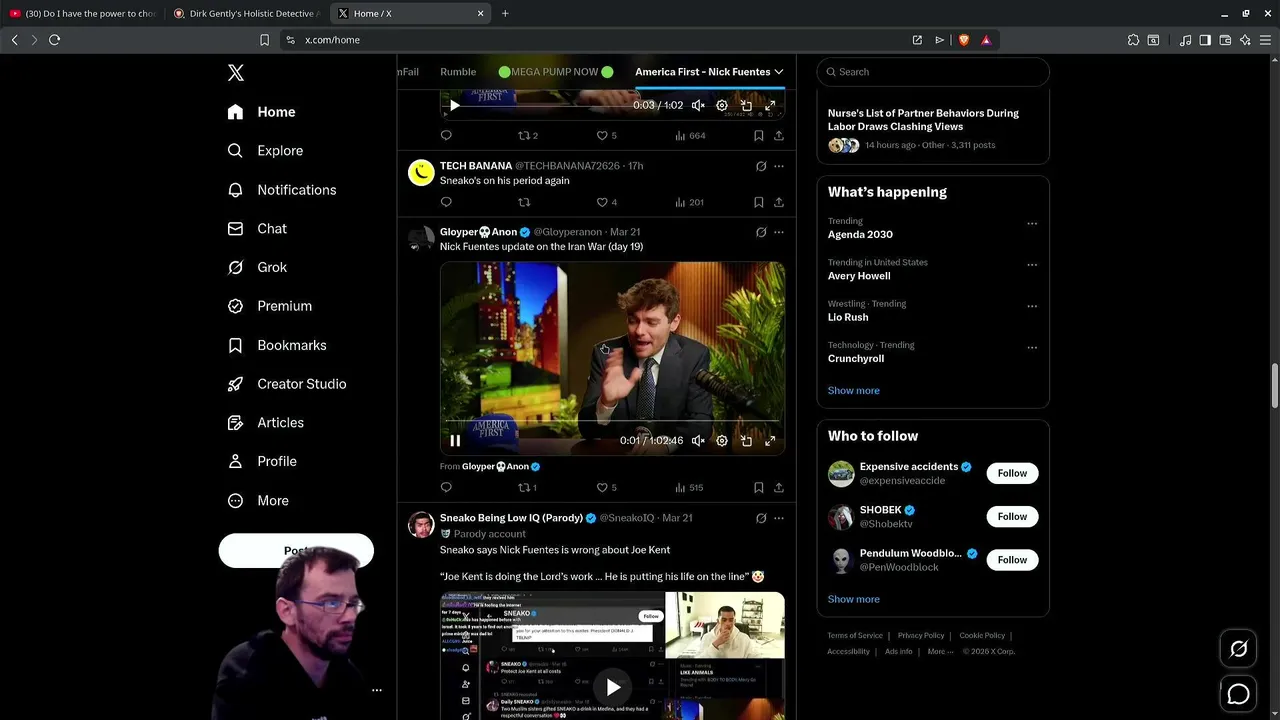Switch to Dirk Gently's Holistic Detective browser tab
1280x720 pixels.
247,14
